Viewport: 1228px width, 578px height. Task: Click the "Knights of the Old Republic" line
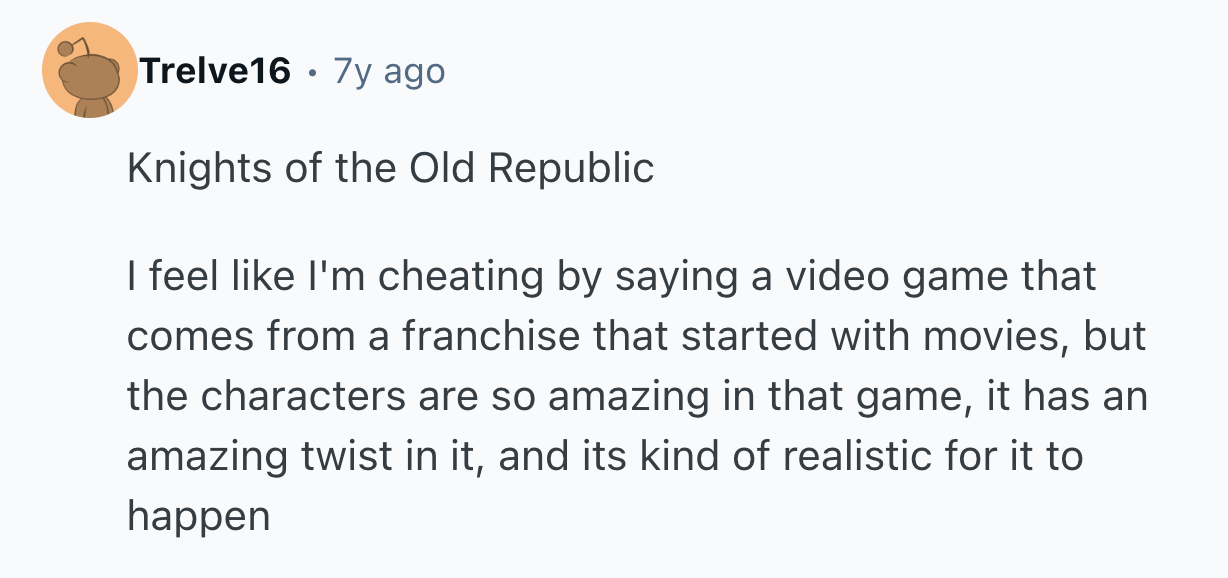click(x=390, y=167)
